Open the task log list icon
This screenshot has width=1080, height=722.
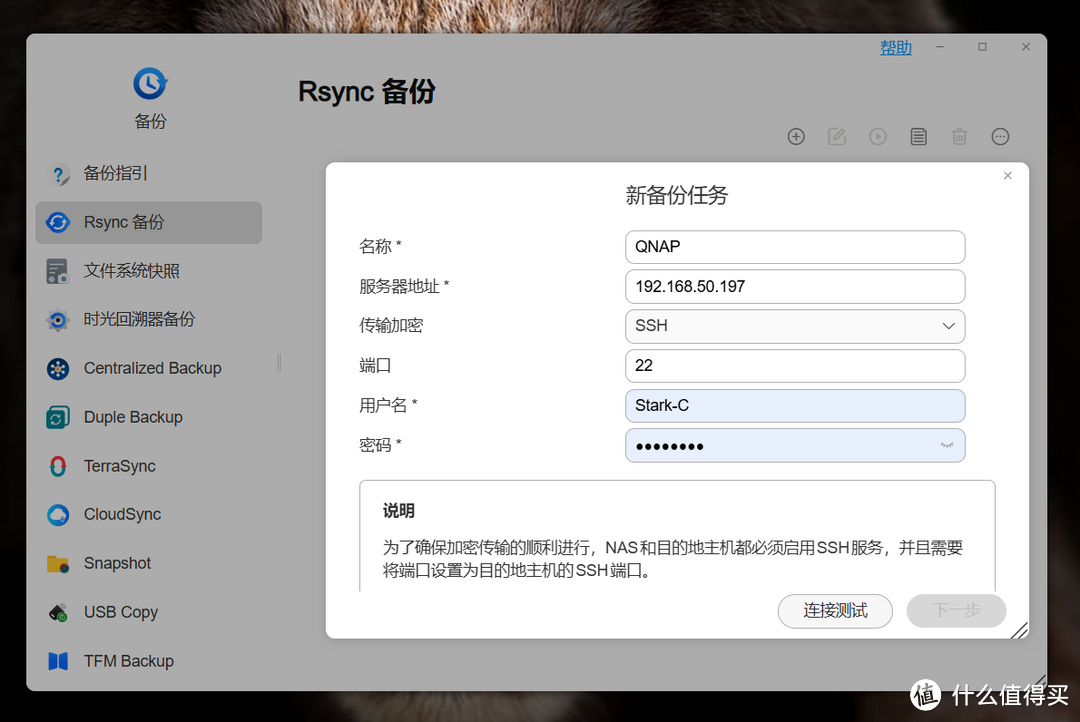coord(918,137)
